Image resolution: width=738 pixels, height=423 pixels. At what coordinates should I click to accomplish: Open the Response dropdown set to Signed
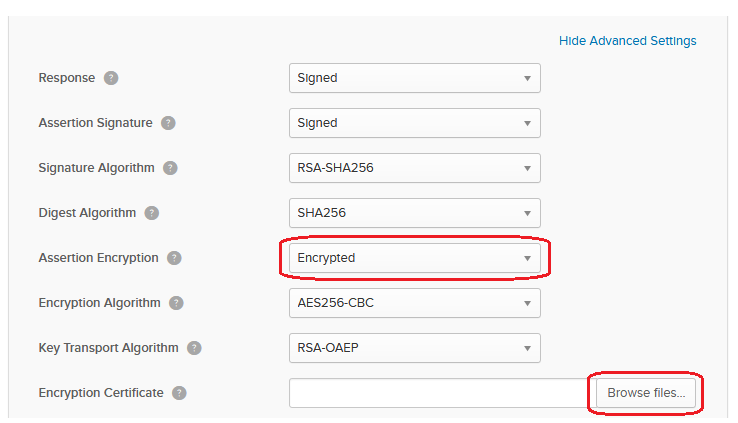415,78
